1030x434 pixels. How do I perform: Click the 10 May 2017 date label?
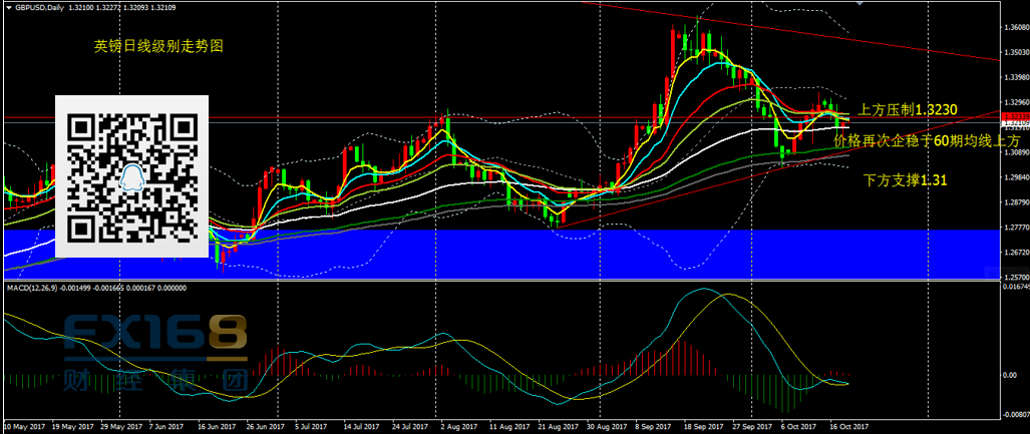click(x=24, y=425)
